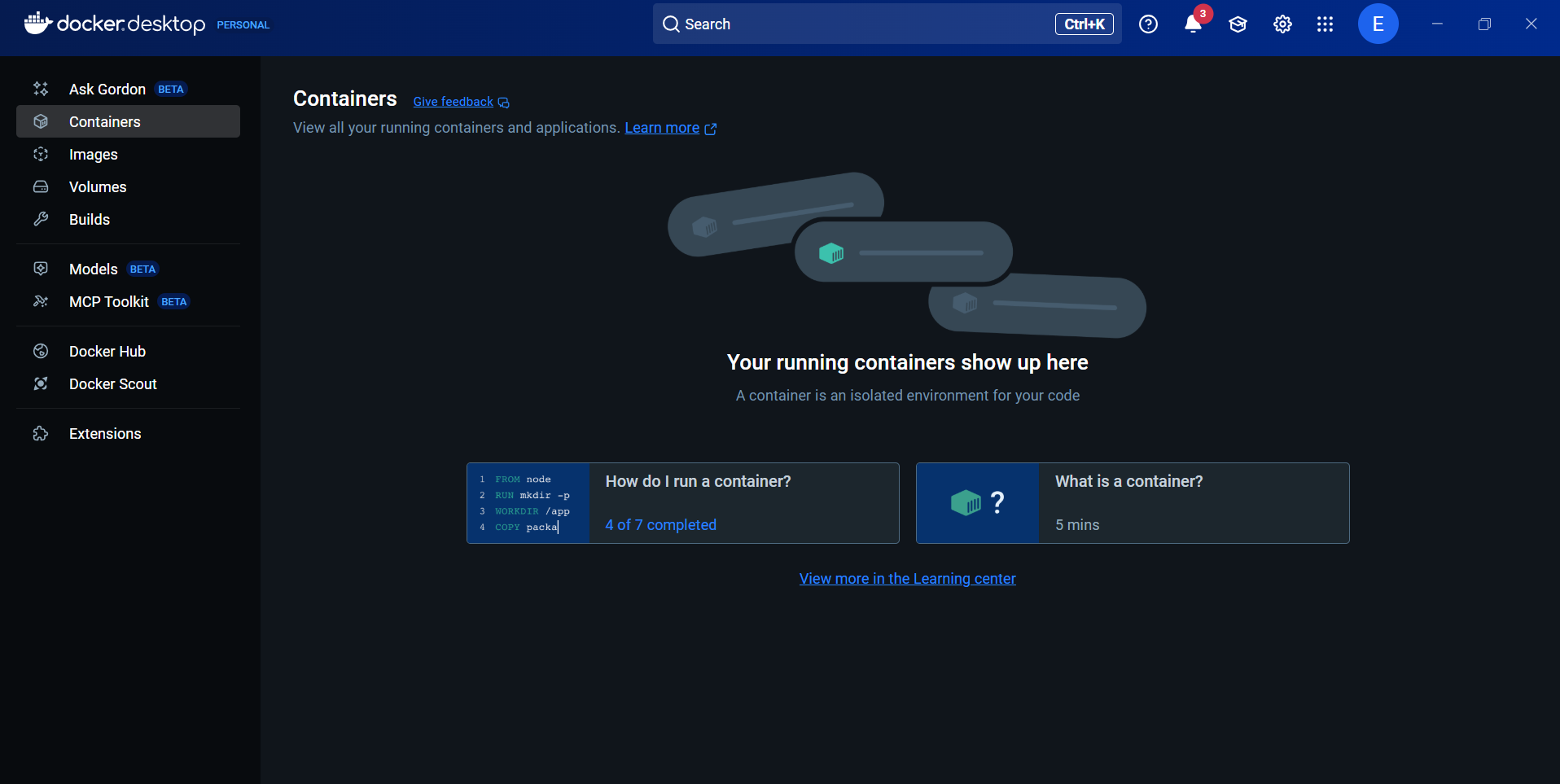The width and height of the screenshot is (1560, 784).
Task: Check the notifications bell with 3 alerts
Action: 1192,24
